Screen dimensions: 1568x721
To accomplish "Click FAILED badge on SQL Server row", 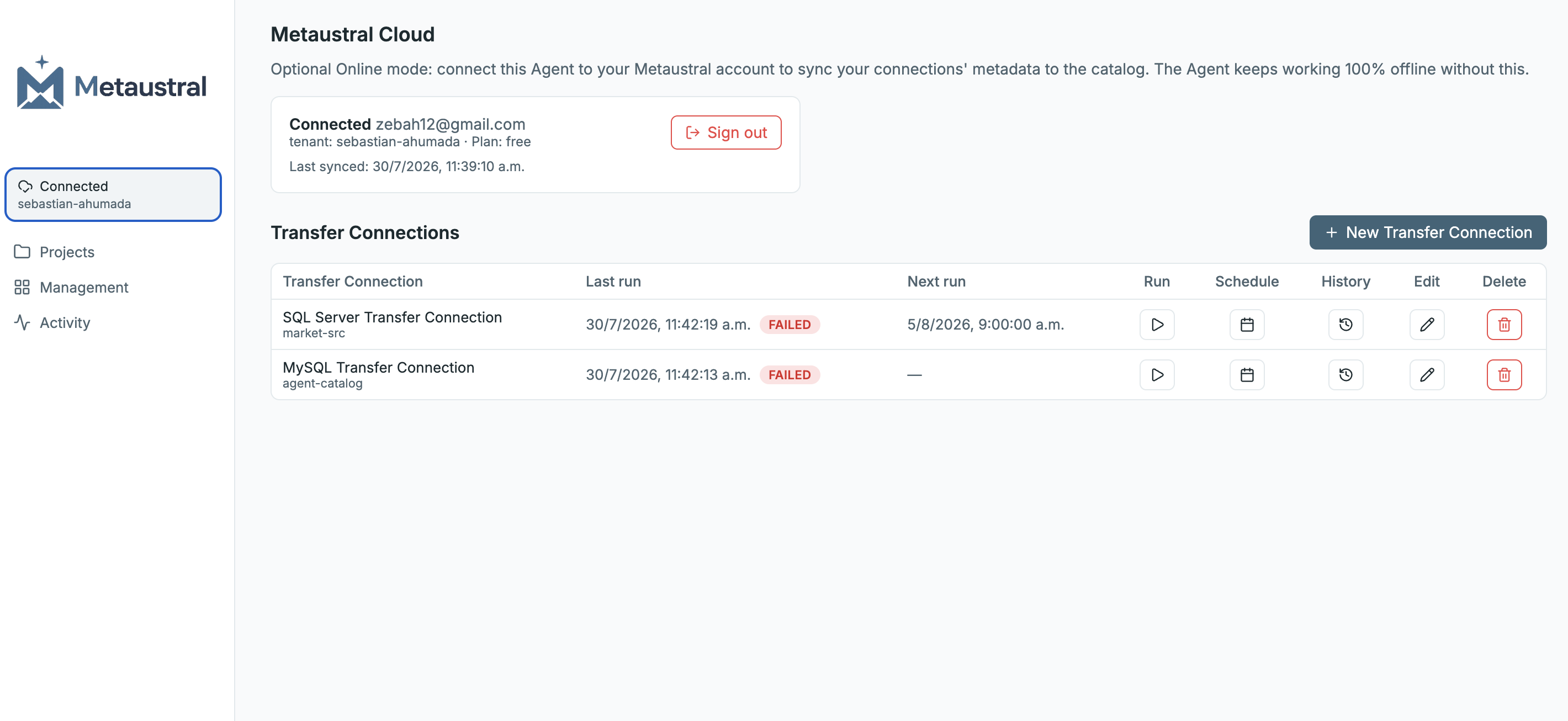I will click(790, 324).
